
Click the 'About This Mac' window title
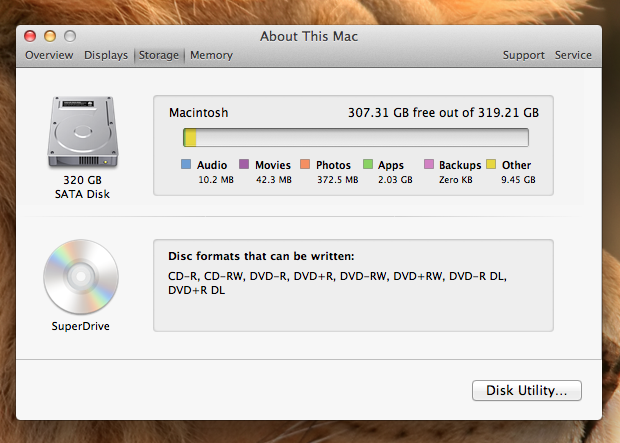tap(309, 36)
